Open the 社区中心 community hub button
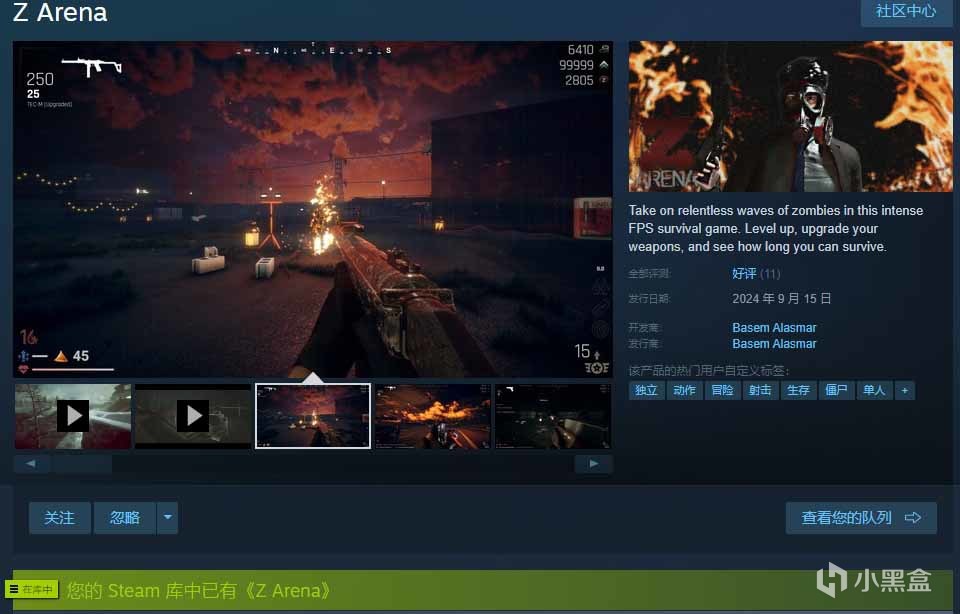960x614 pixels. [x=906, y=12]
